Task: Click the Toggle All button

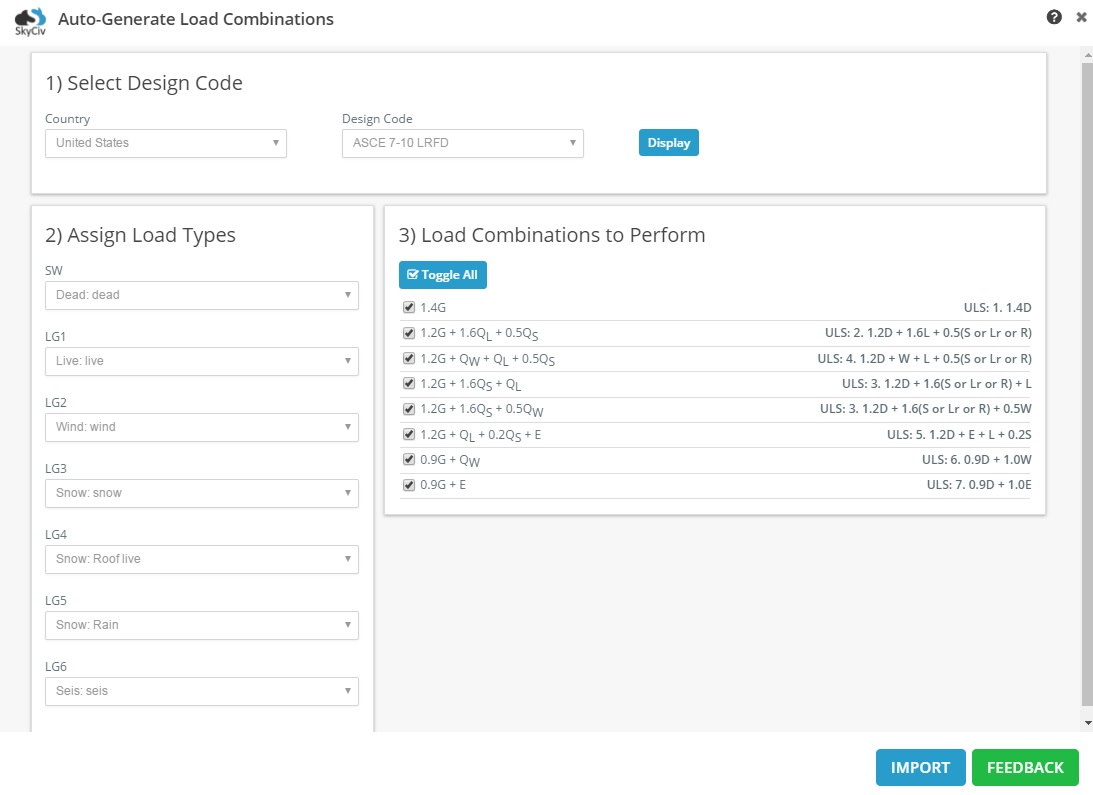Action: coord(443,275)
